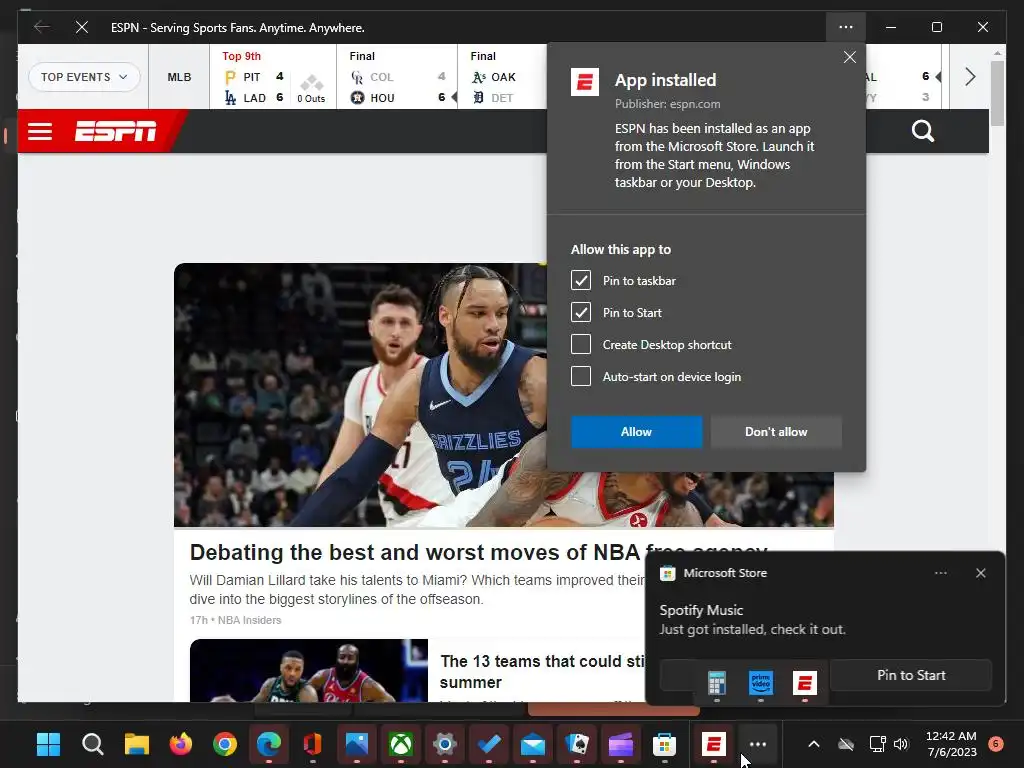Open the second article's thumbnail image
This screenshot has height=768, width=1024.
tap(309, 671)
